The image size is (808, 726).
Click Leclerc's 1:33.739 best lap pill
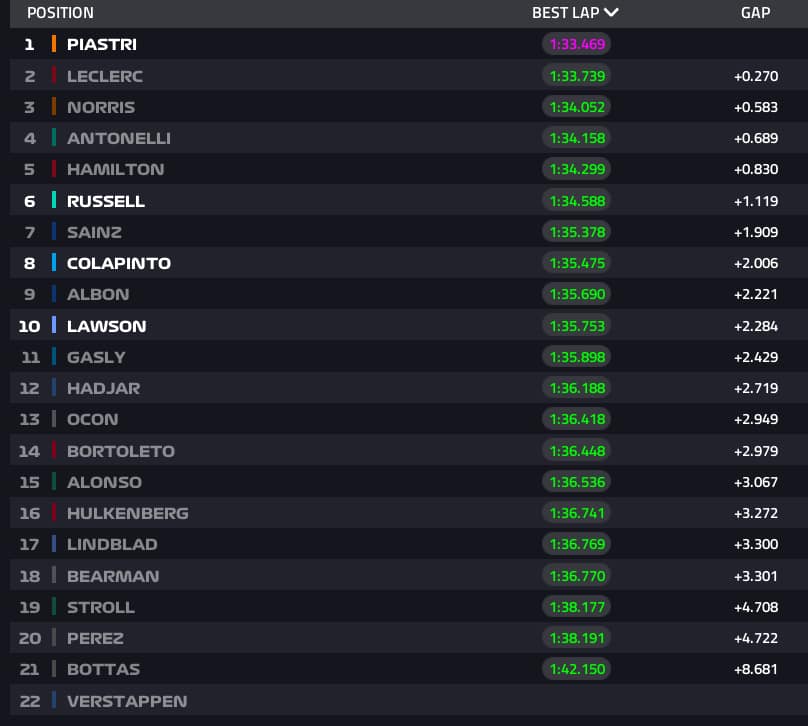coord(576,75)
